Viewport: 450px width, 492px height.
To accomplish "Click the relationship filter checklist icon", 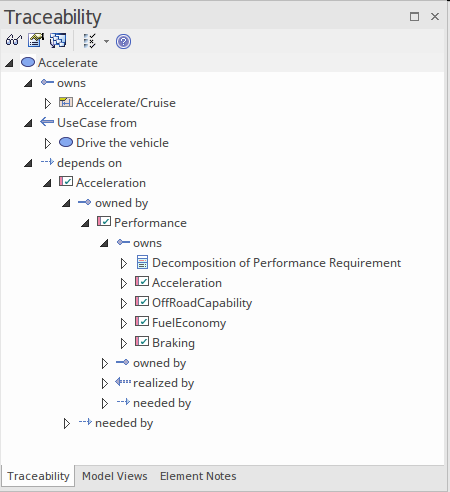I will click(89, 41).
